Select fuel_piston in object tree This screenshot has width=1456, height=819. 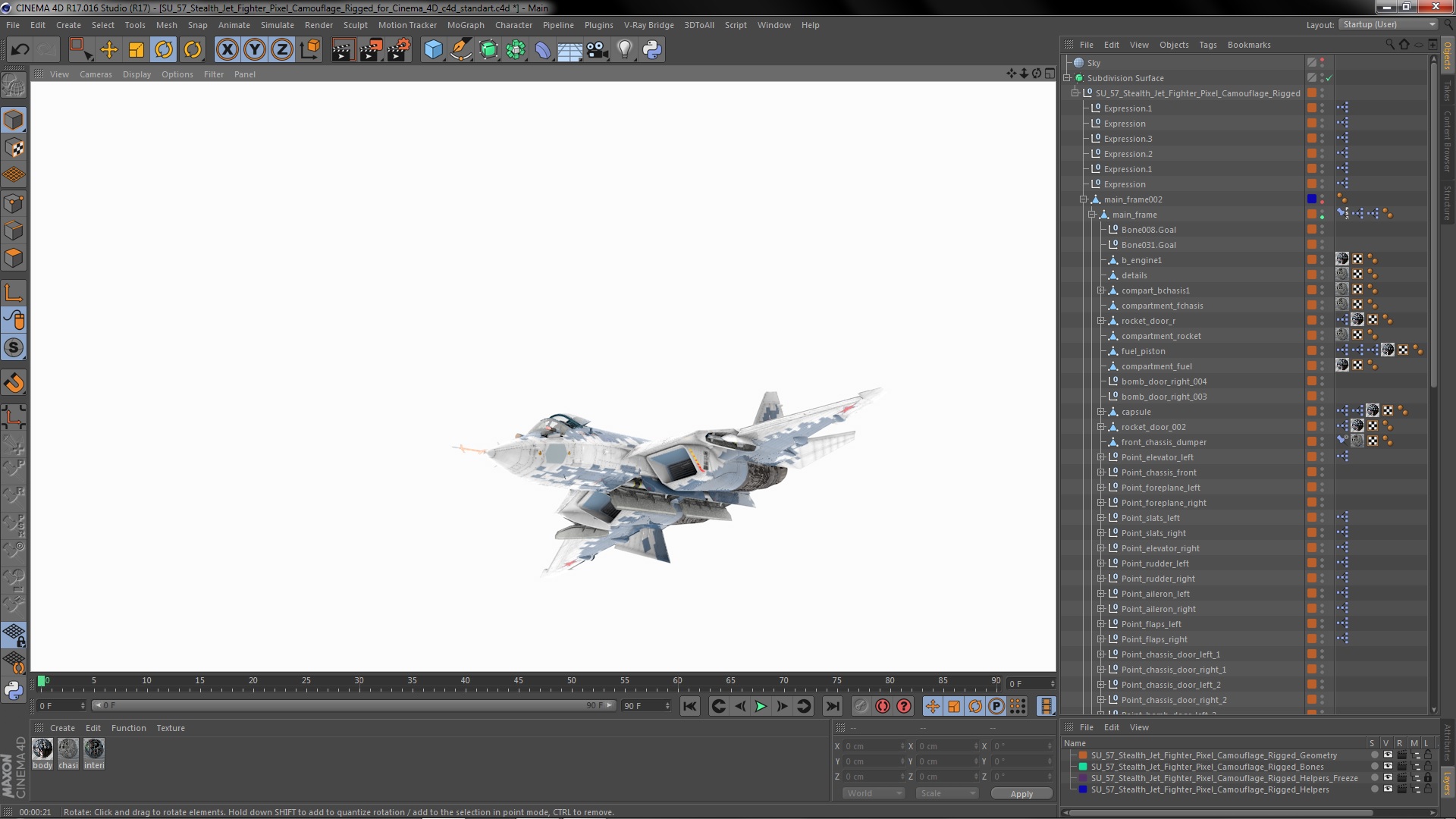tap(1143, 351)
